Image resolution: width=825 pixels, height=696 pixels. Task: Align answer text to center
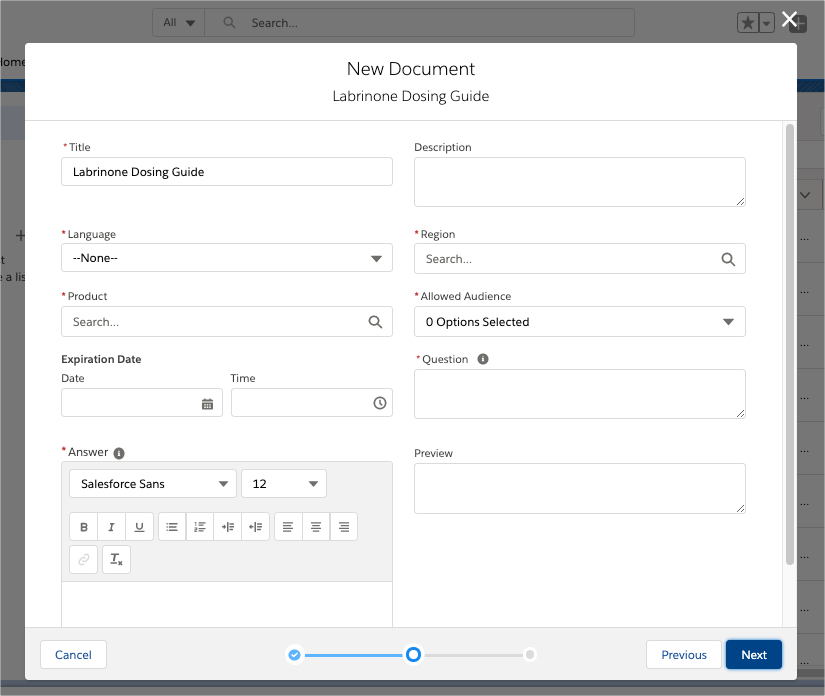pos(316,527)
